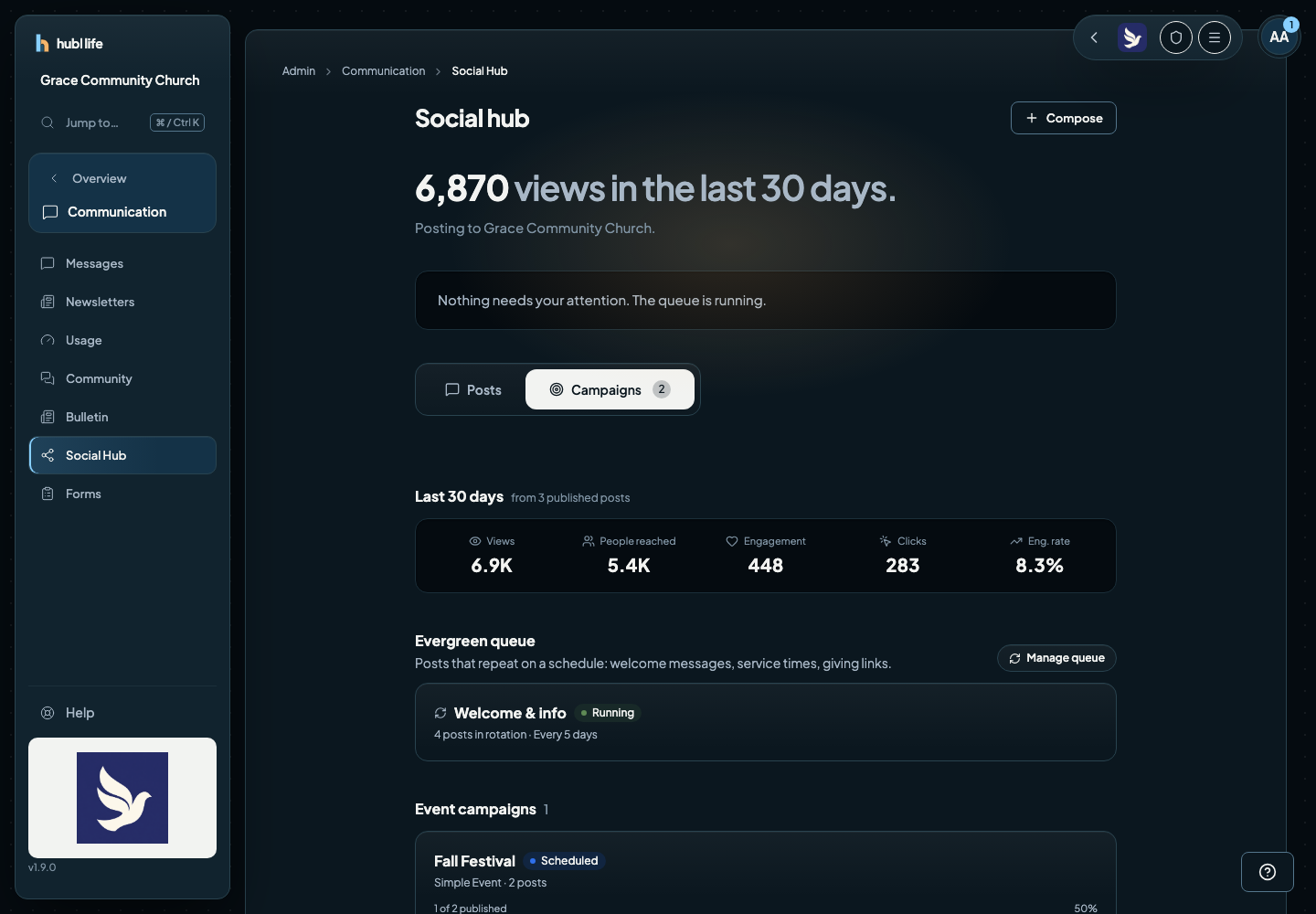Click the Campaigns count badge 2
This screenshot has width=1316, height=914.
click(662, 389)
